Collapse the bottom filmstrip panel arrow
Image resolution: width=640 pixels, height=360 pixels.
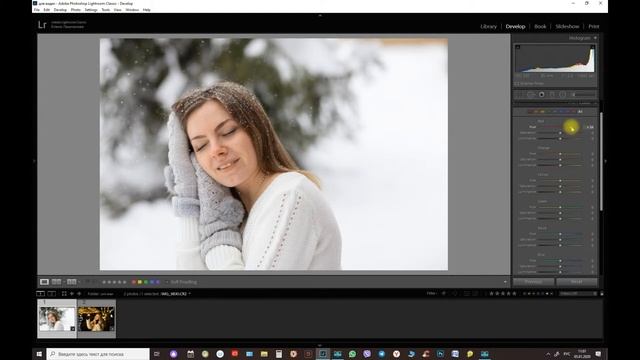click(x=320, y=345)
